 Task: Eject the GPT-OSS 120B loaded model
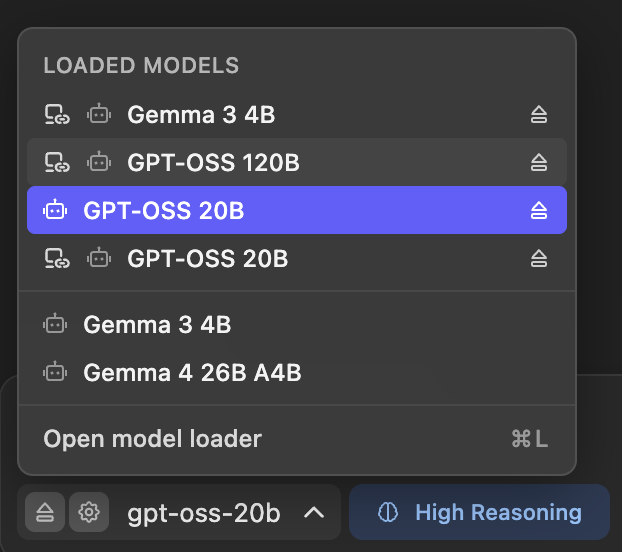[x=539, y=162]
